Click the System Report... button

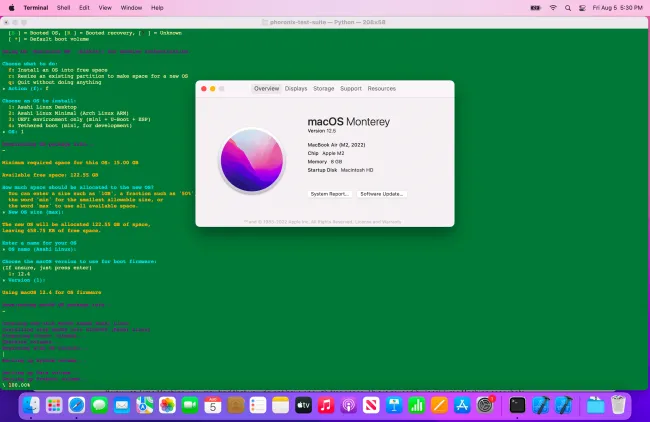tap(329, 193)
